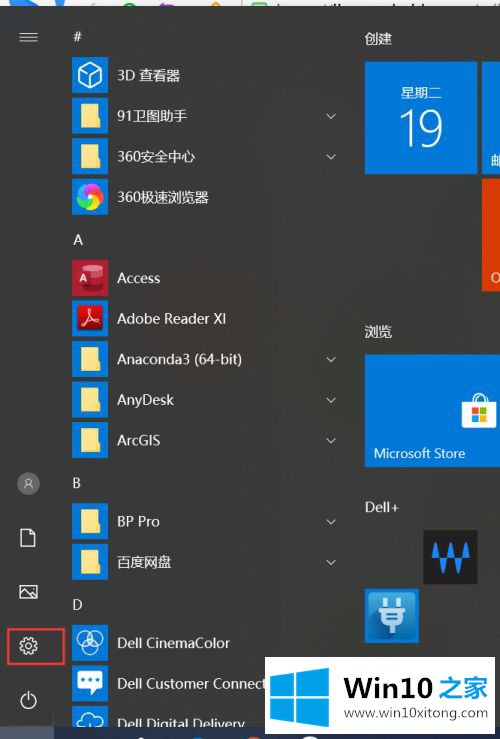Click the ArcGIS folder icon

point(90,440)
